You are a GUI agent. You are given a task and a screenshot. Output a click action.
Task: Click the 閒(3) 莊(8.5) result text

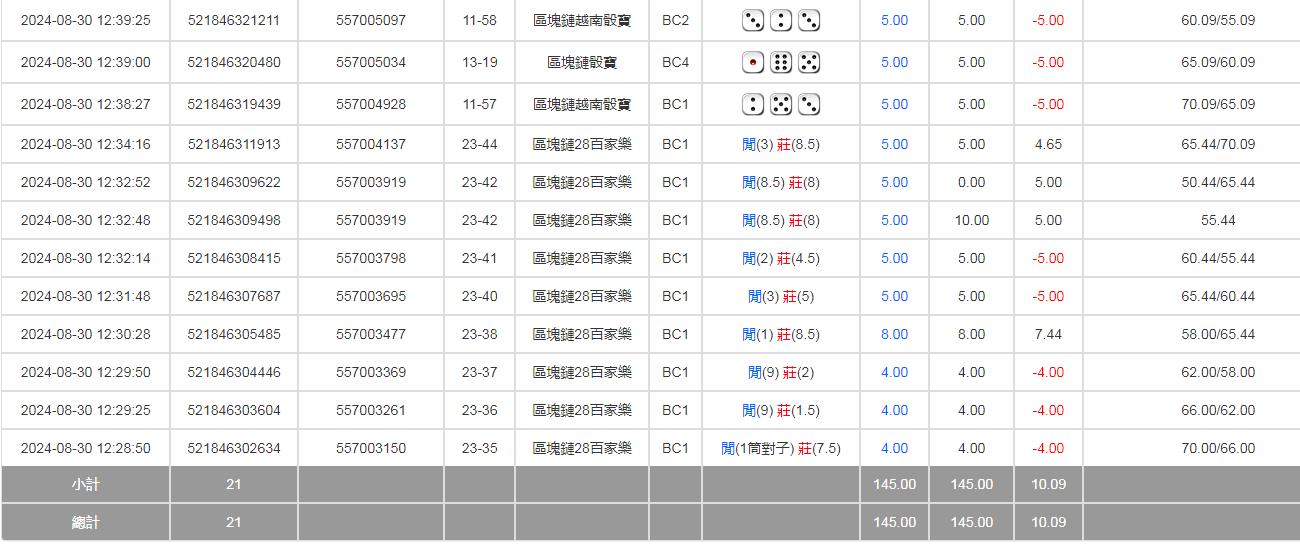point(781,144)
